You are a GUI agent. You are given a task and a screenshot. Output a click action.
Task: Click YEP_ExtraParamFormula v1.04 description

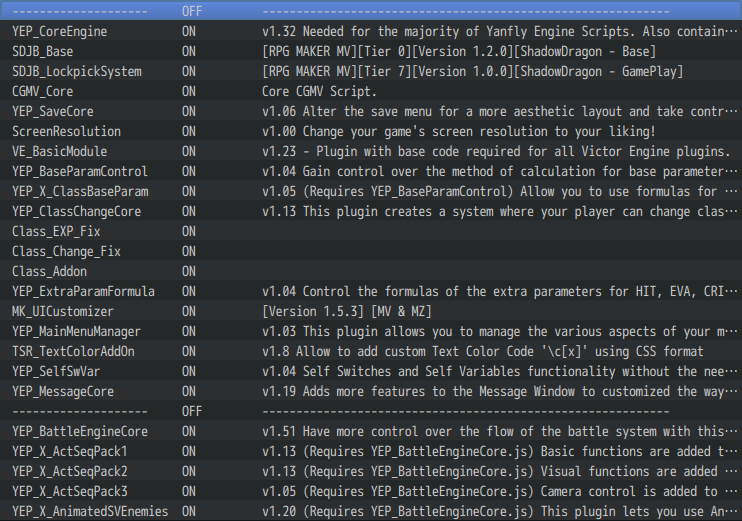500,291
